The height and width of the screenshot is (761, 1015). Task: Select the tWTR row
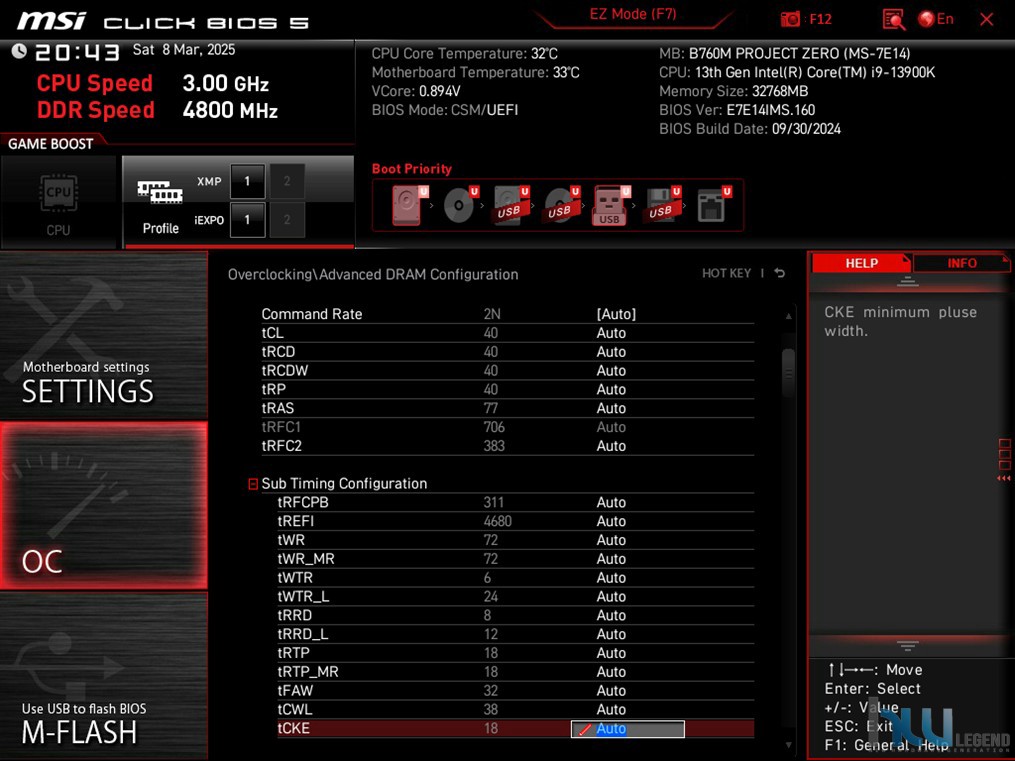[515, 577]
